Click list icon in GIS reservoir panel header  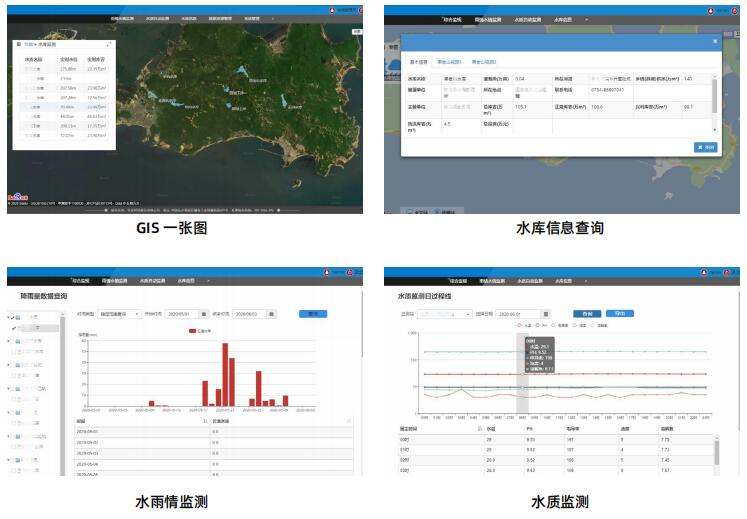tap(19, 45)
